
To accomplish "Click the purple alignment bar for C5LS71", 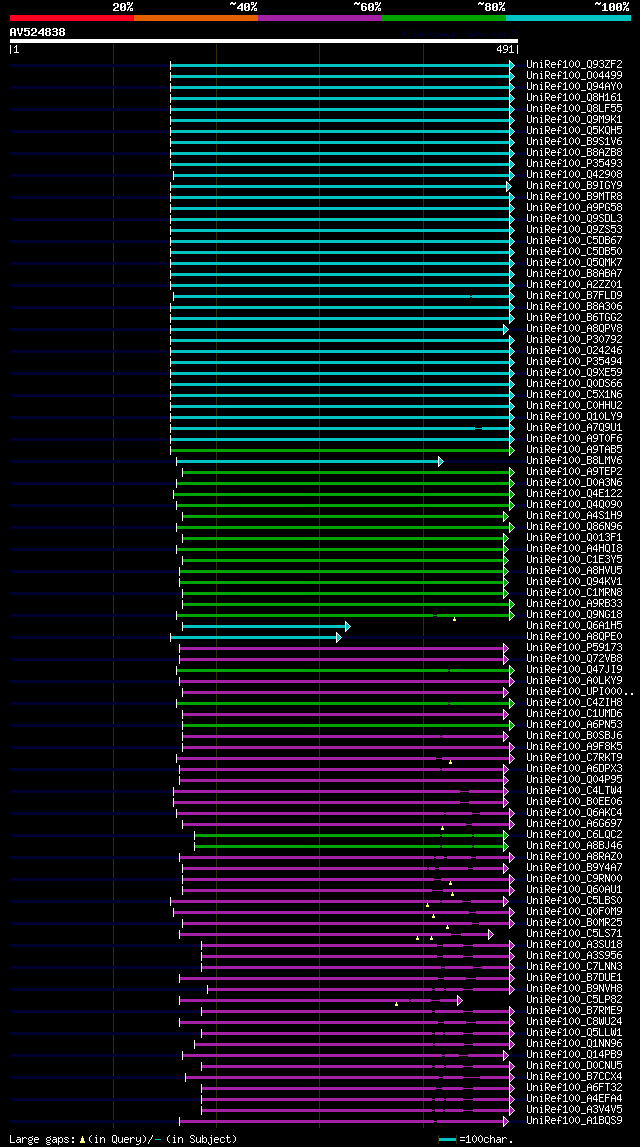I will coord(336,934).
